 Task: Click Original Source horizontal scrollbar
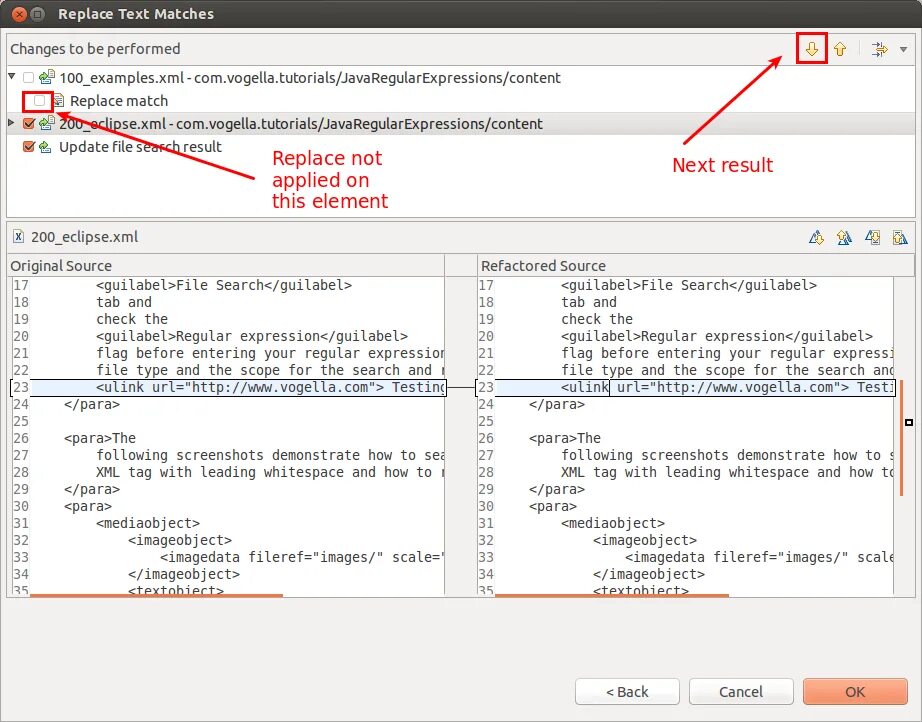pos(156,595)
